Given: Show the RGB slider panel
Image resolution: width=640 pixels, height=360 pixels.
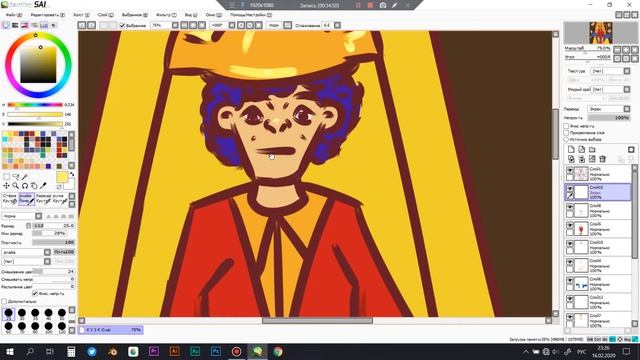Looking at the screenshot, I should coord(15,25).
